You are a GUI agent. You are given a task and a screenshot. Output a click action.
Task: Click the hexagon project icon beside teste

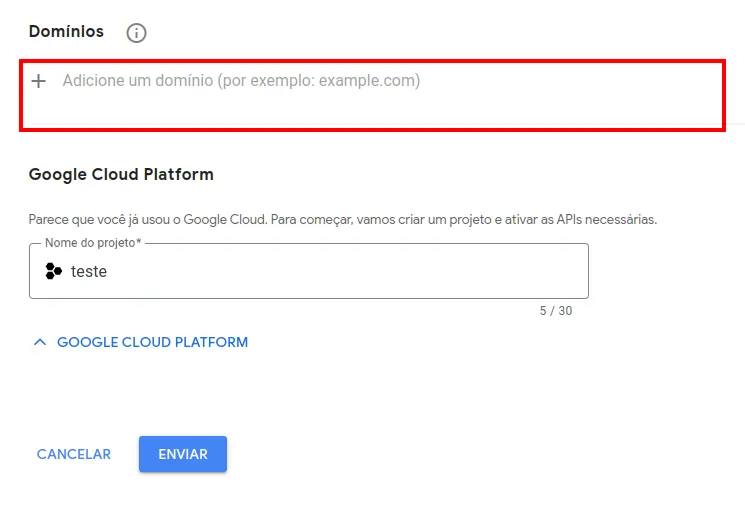pos(54,271)
